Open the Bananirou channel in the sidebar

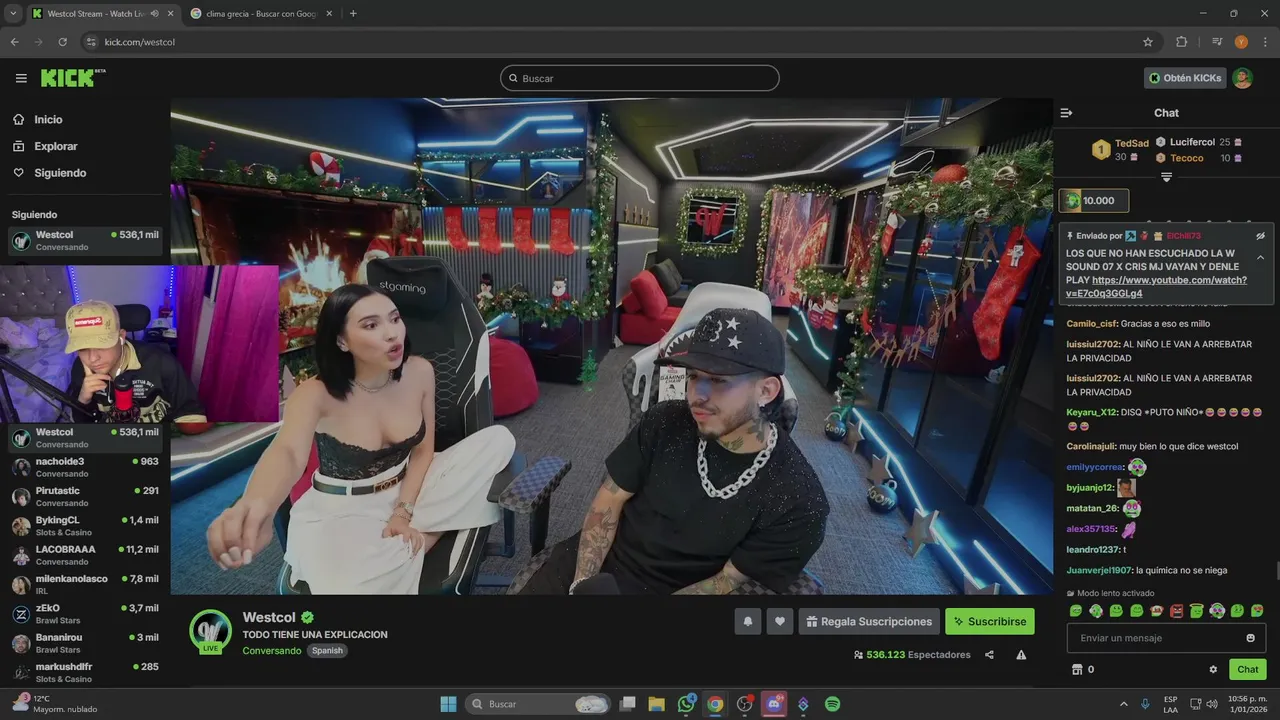click(85, 643)
